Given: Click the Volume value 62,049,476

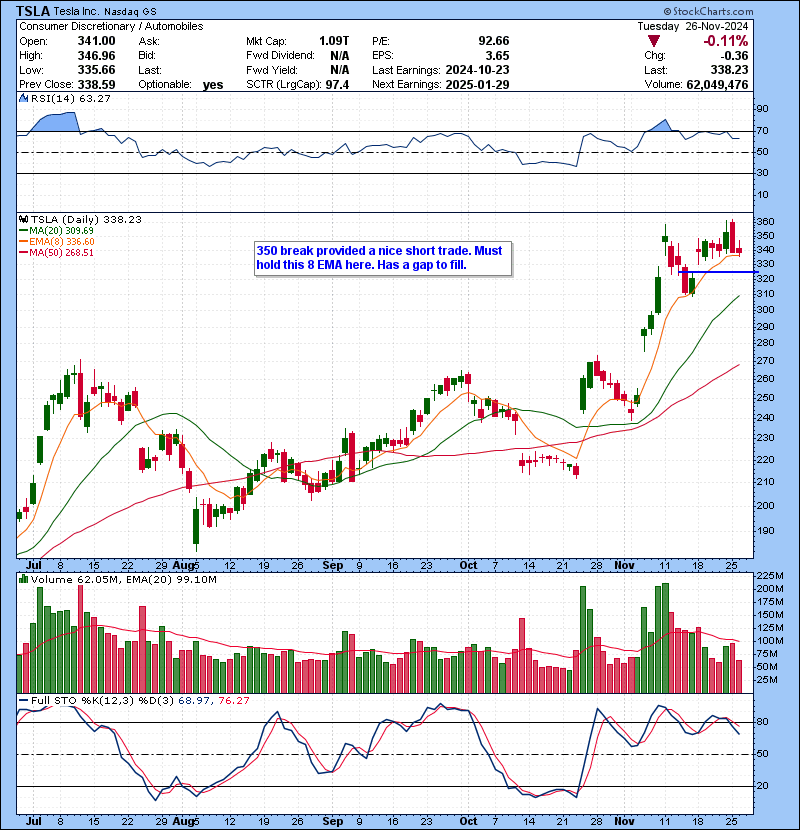Looking at the screenshot, I should (717, 85).
